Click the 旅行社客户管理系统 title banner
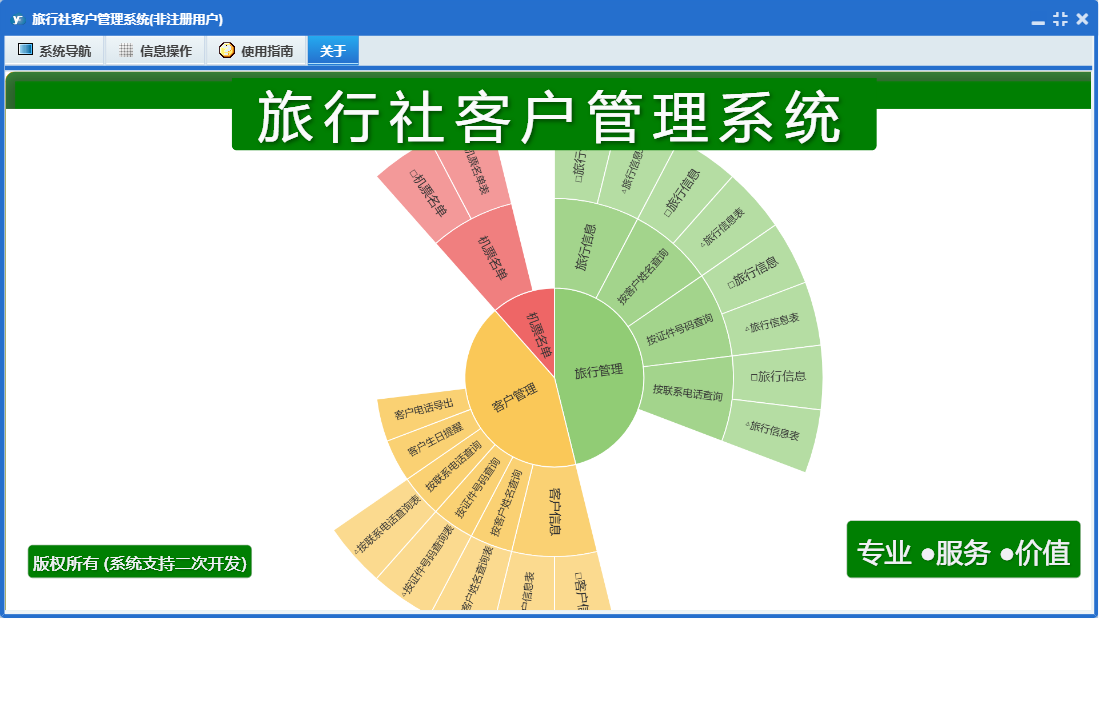Image resolution: width=1099 pixels, height=723 pixels. click(554, 116)
